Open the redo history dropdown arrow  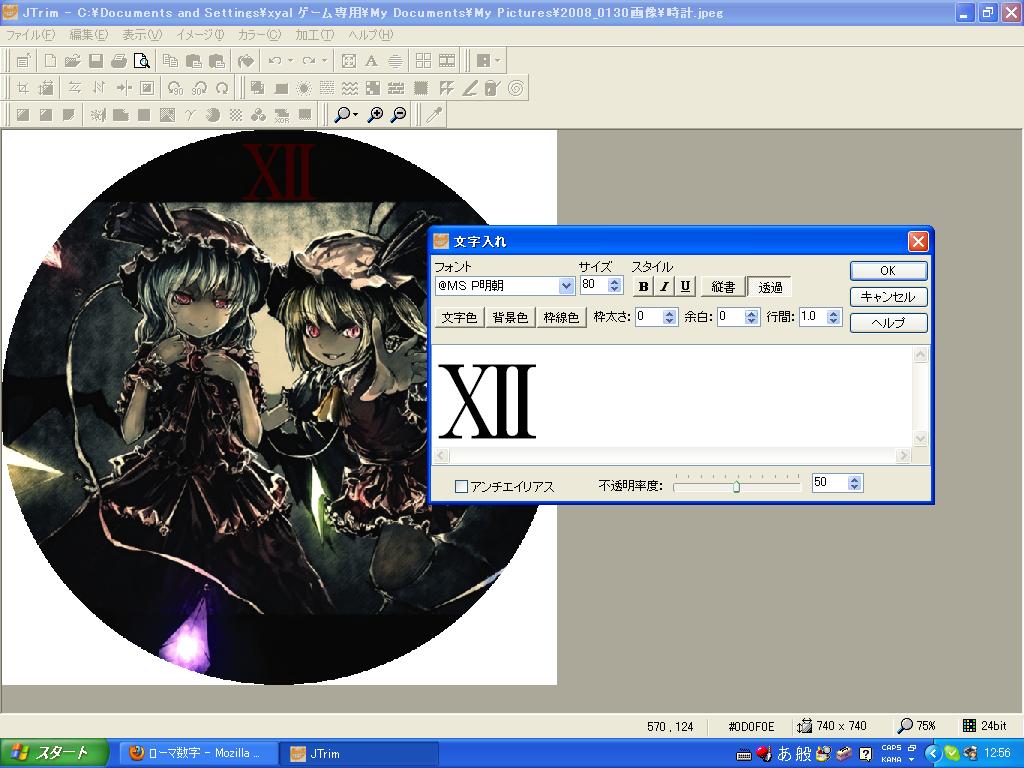pyautogui.click(x=324, y=61)
